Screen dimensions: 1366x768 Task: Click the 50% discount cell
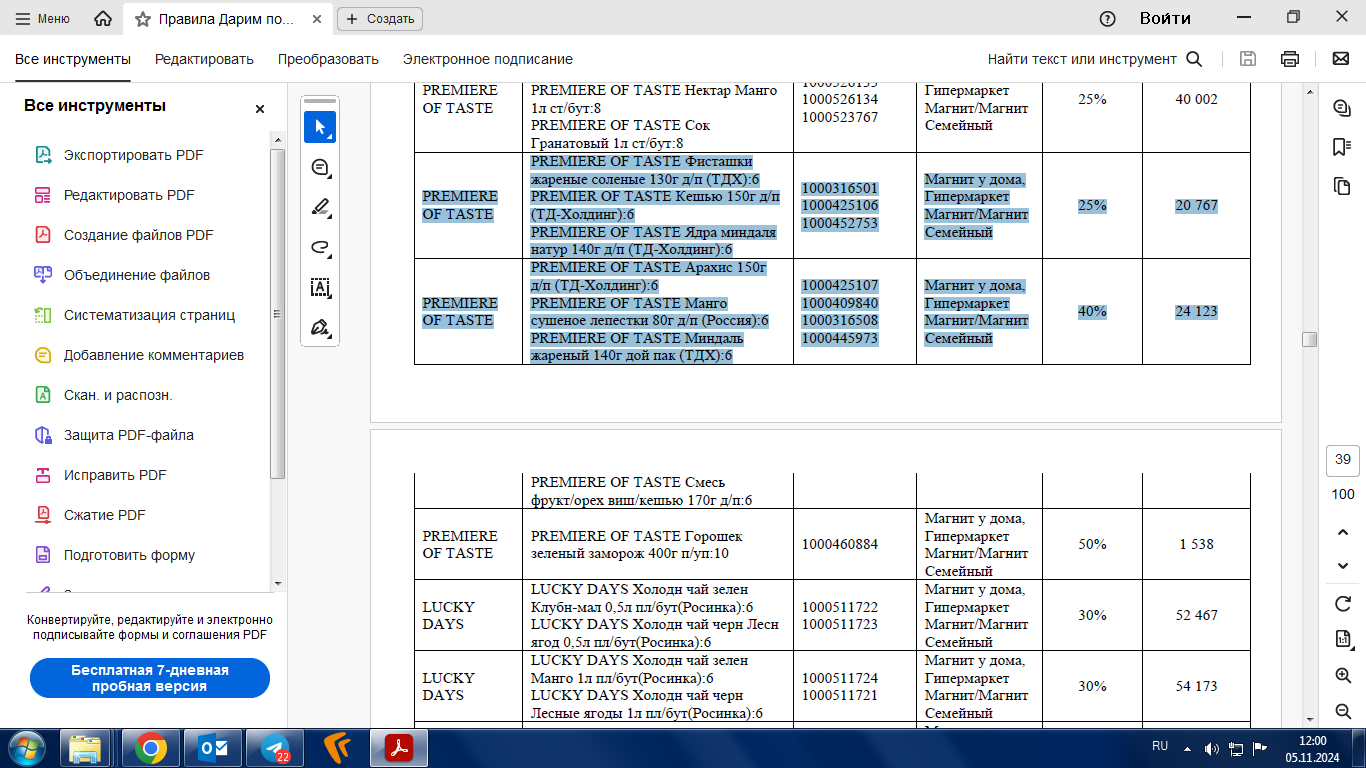tap(1092, 544)
